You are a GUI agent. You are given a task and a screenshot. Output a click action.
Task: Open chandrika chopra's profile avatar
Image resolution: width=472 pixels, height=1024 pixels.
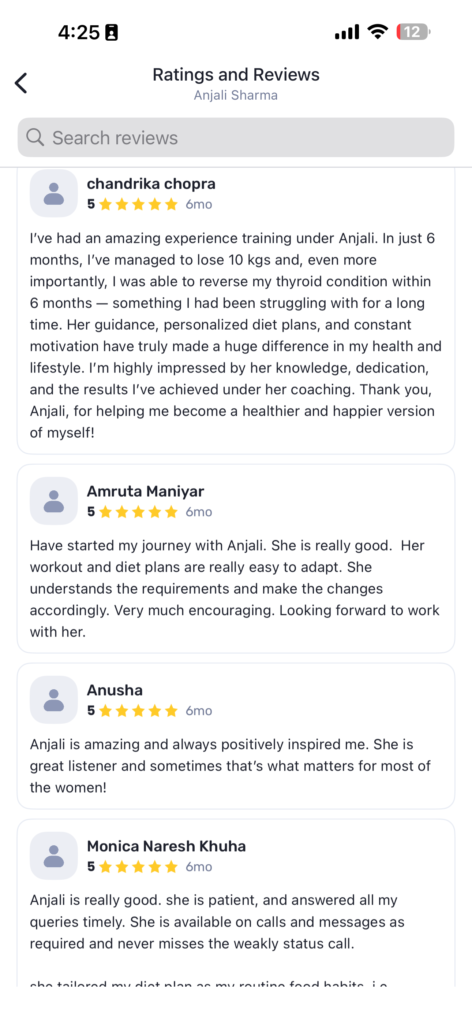tap(54, 193)
